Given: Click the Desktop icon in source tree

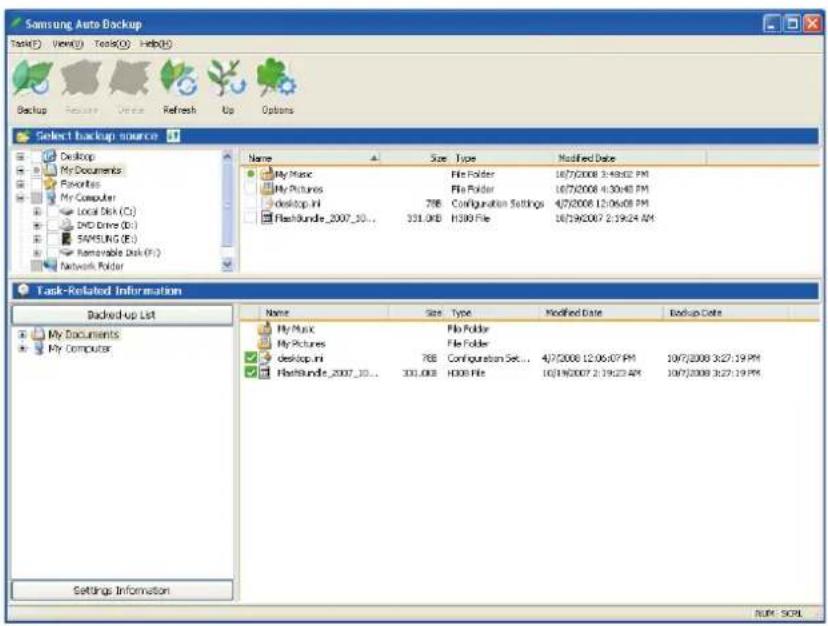Looking at the screenshot, I should 49,156.
